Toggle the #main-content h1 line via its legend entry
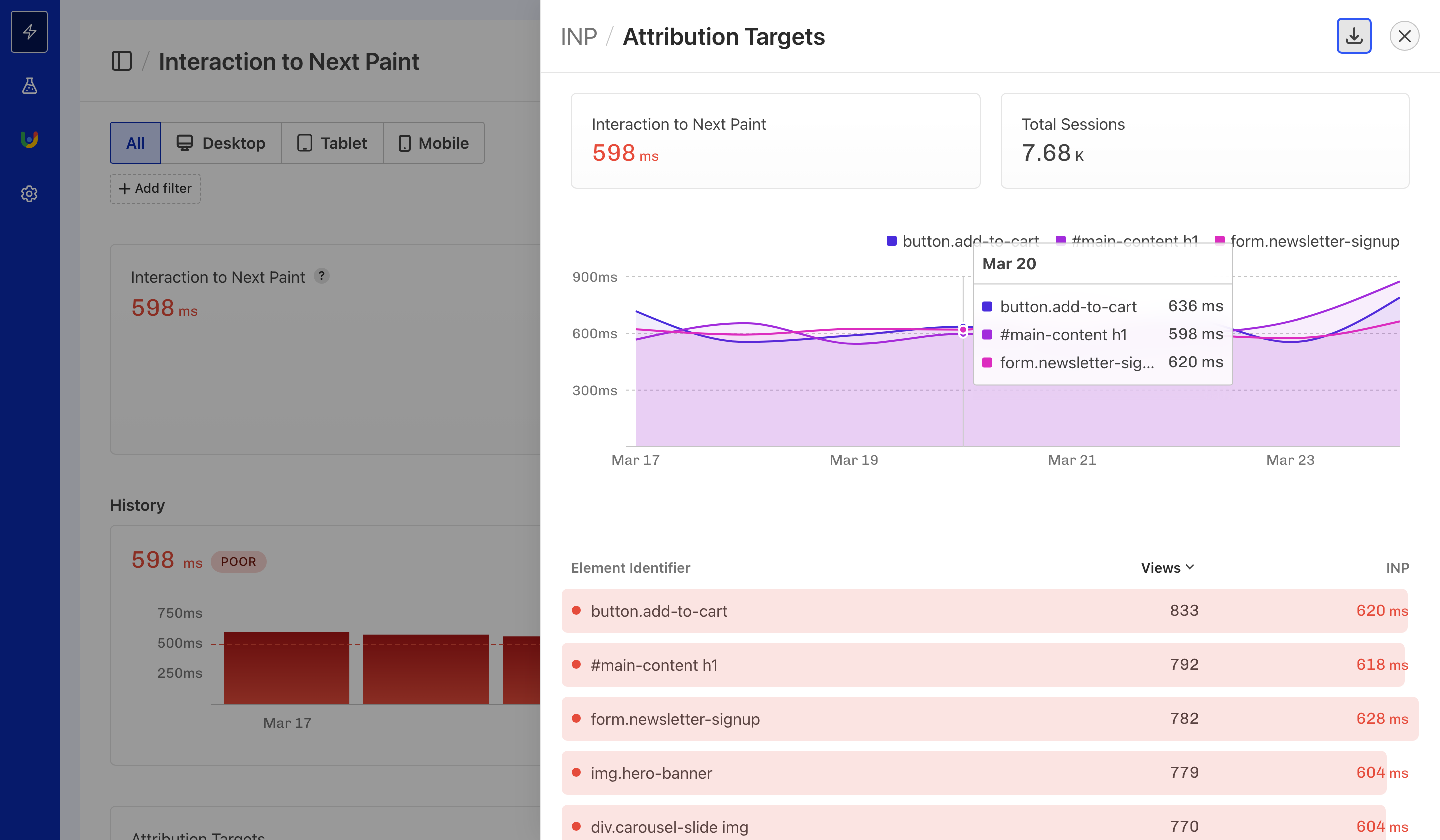Screen dimensions: 1440x840 (x=1128, y=241)
